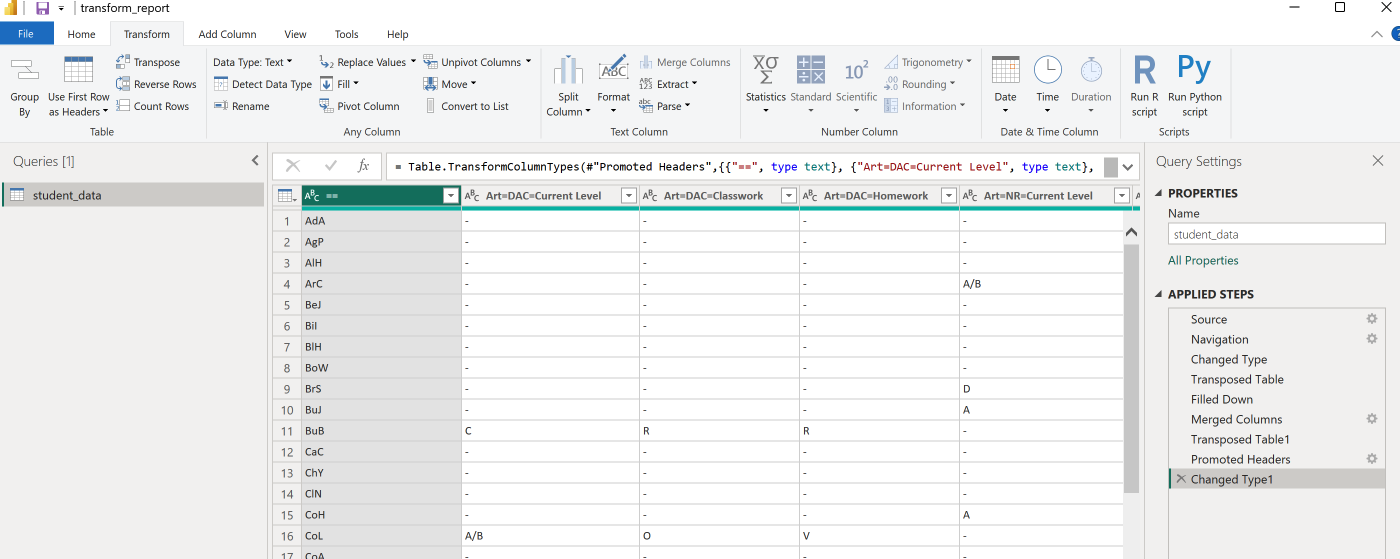The image size is (1400, 559).
Task: Open the File tab
Action: pyautogui.click(x=26, y=34)
